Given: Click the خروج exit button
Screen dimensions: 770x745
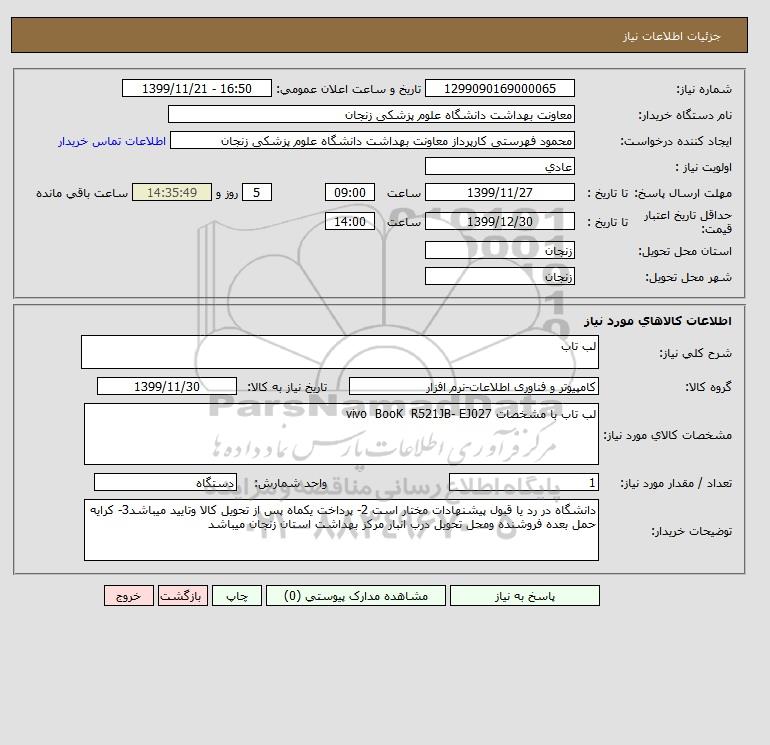Looking at the screenshot, I should pyautogui.click(x=129, y=596).
